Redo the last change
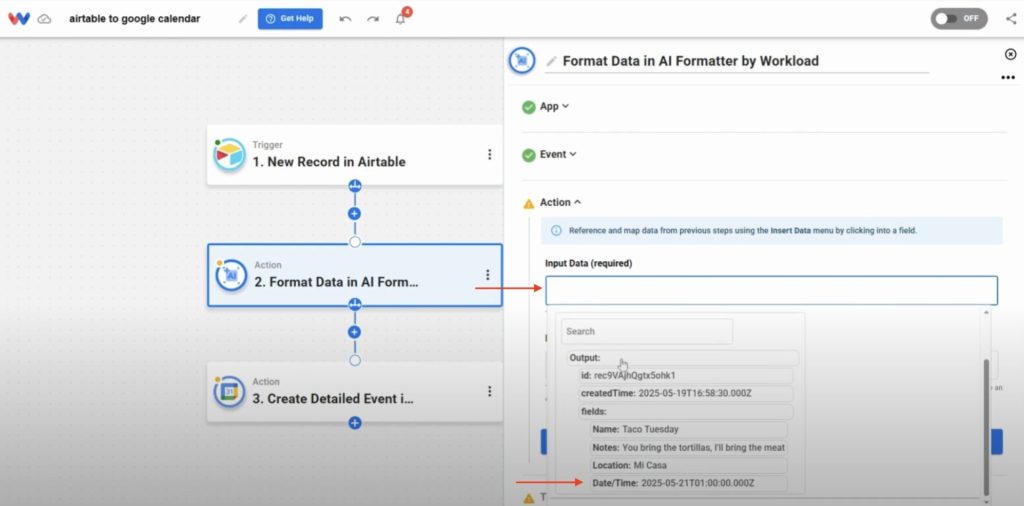 point(373,19)
